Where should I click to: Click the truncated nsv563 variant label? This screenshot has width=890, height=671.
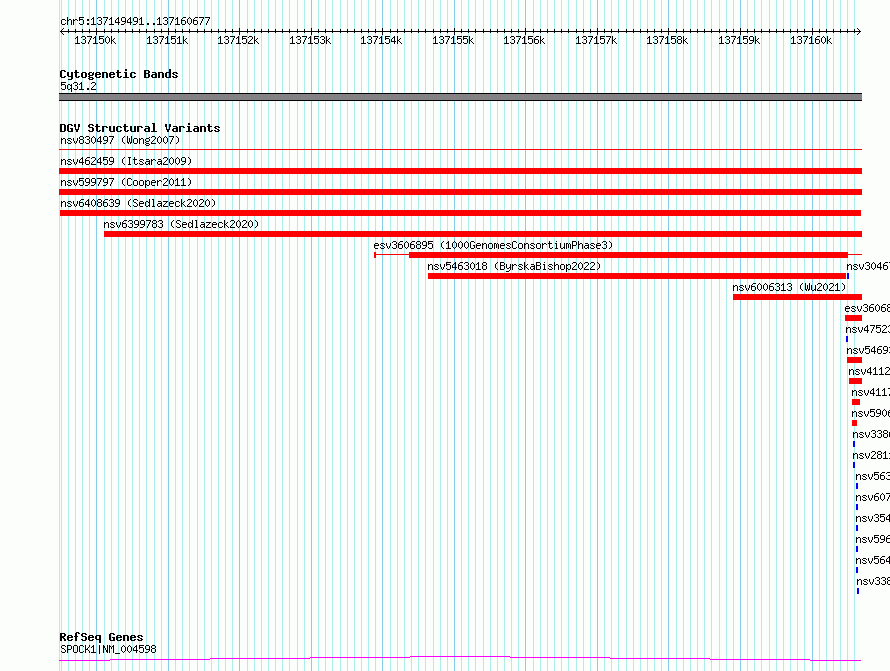pyautogui.click(x=872, y=476)
